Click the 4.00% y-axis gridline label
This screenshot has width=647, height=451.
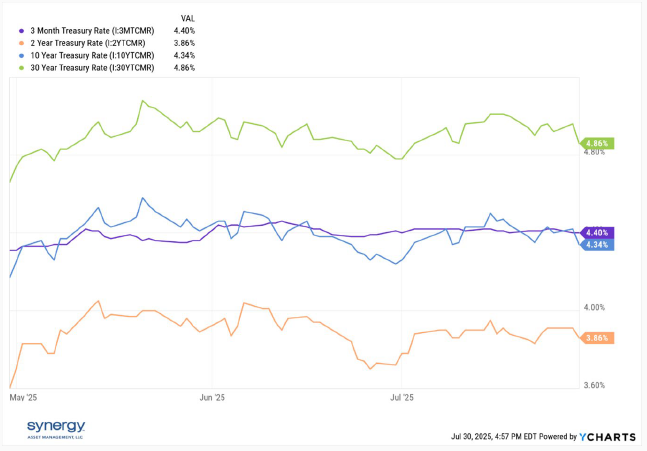click(x=595, y=308)
